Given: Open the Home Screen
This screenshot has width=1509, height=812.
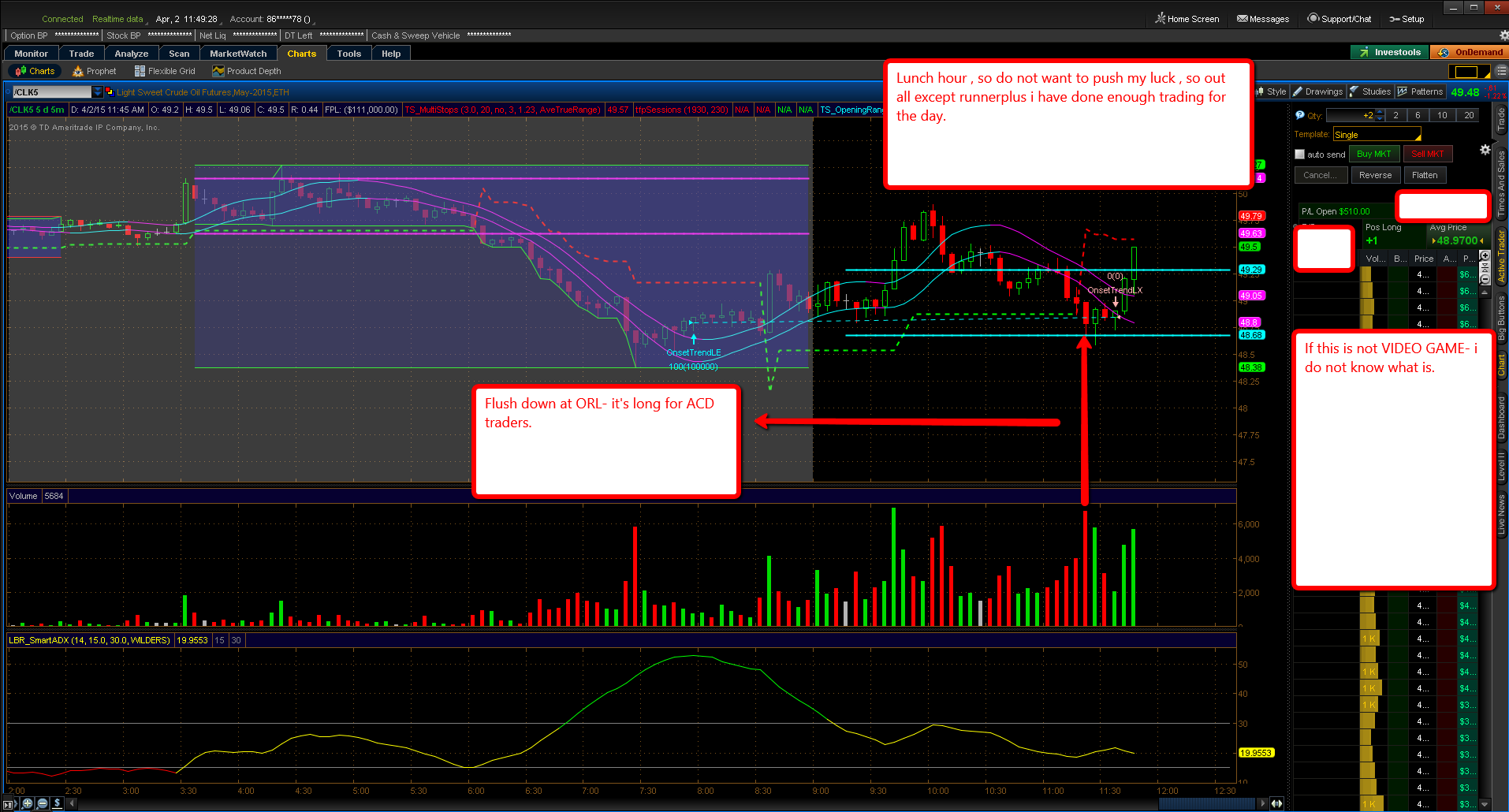Looking at the screenshot, I should (x=1187, y=19).
